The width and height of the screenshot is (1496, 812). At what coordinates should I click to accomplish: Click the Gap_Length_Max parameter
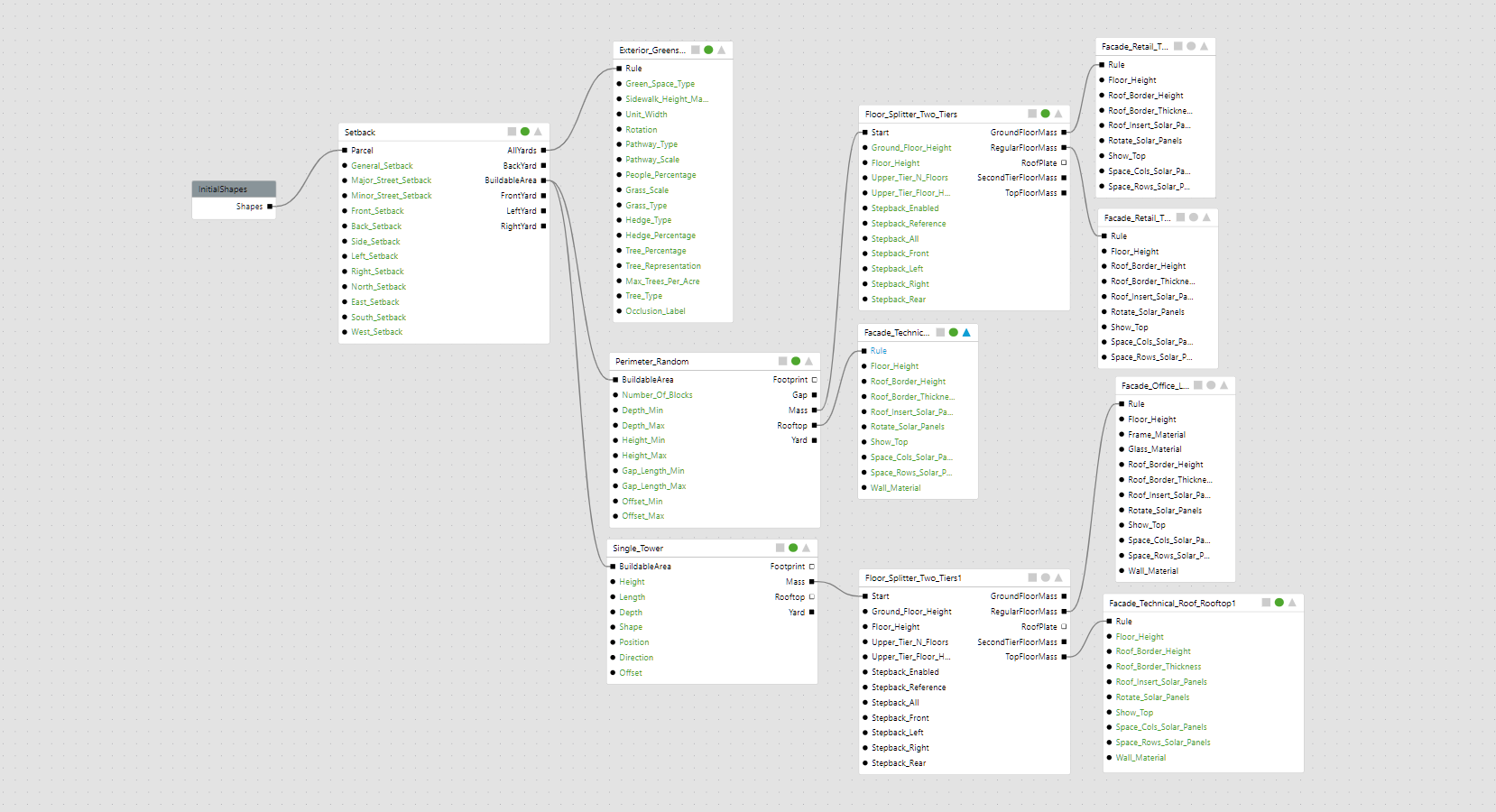click(654, 486)
